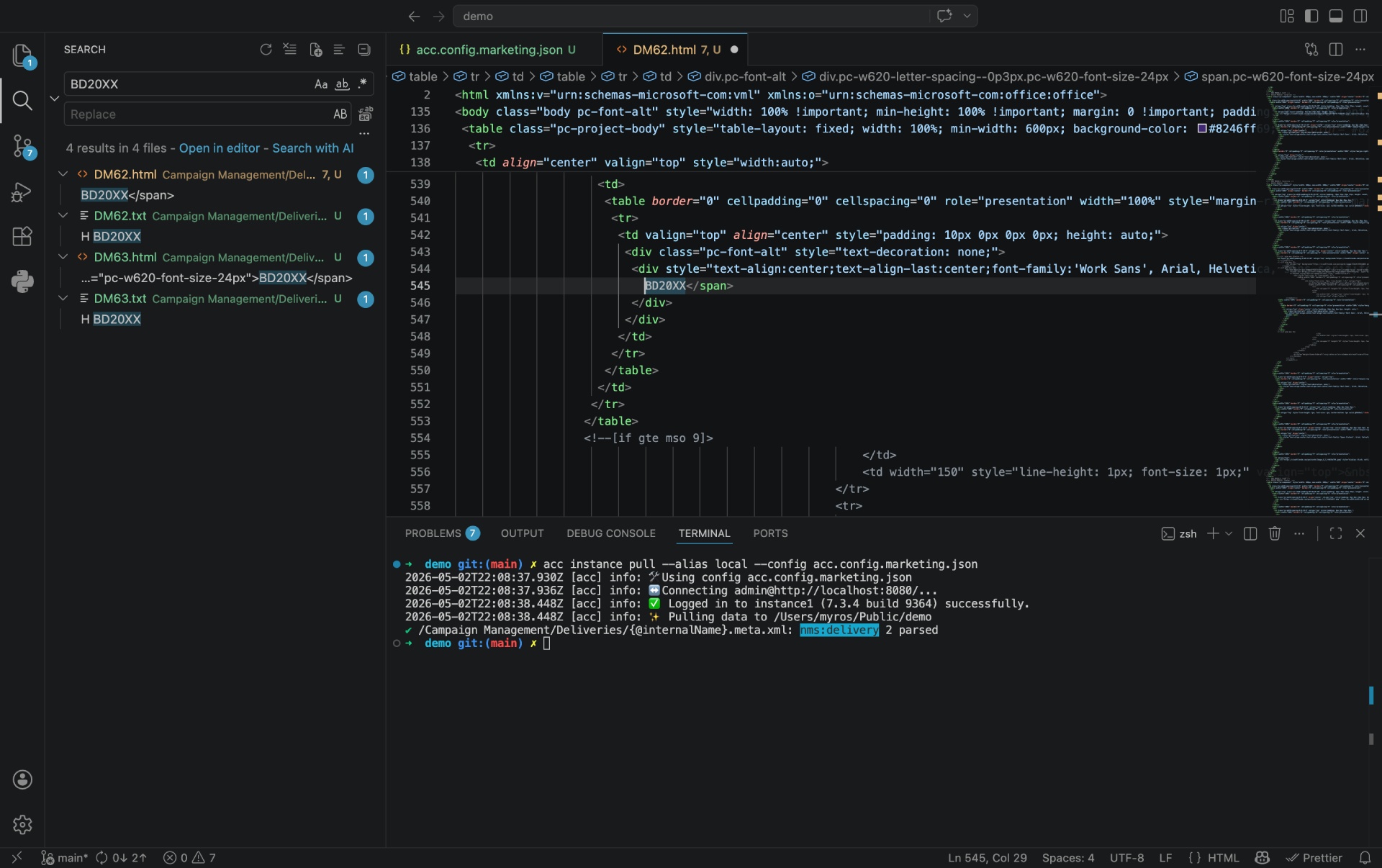Image resolution: width=1382 pixels, height=868 pixels.
Task: Toggle Match Case in search box
Action: pyautogui.click(x=321, y=84)
